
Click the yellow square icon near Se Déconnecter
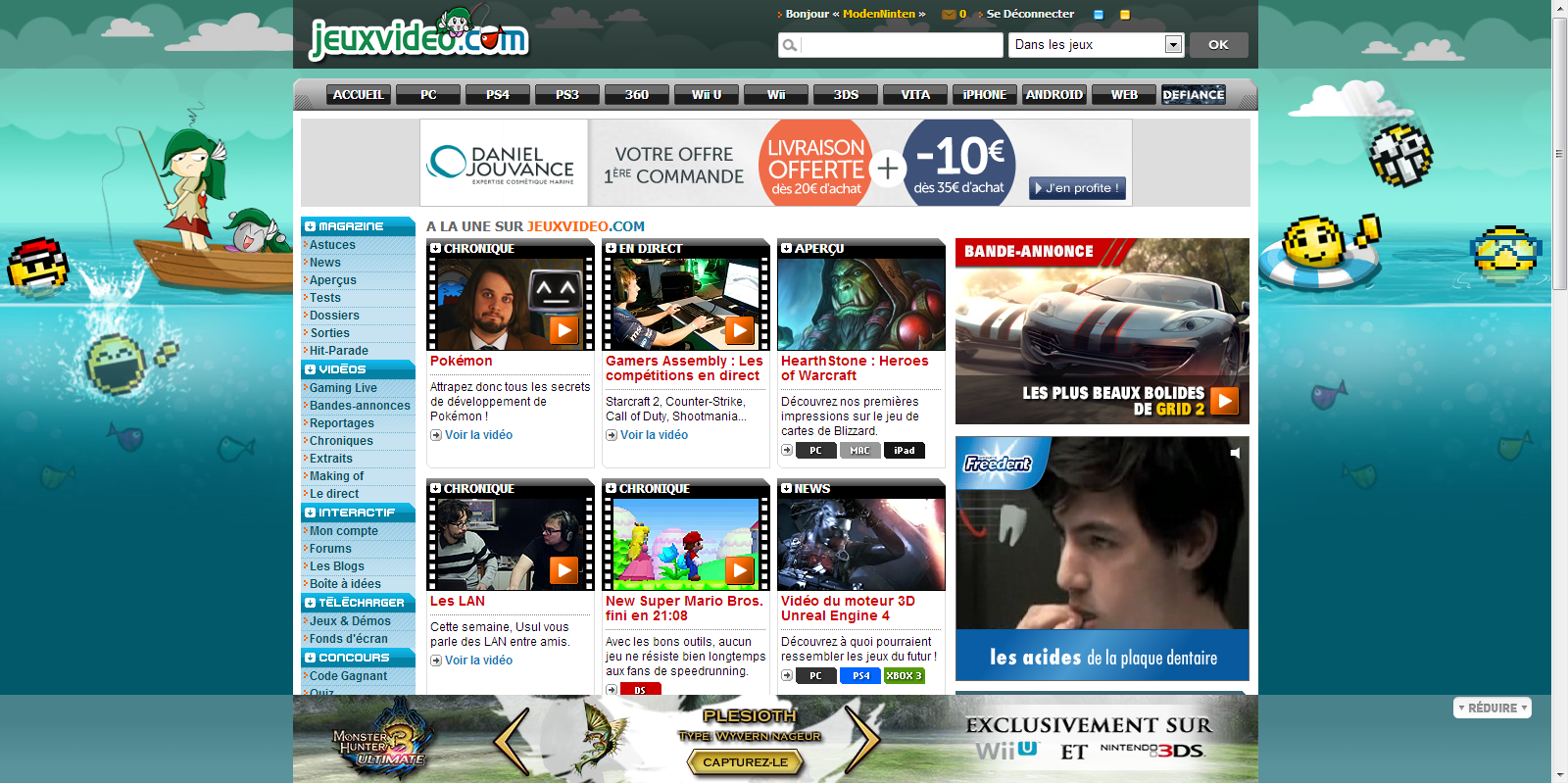click(1125, 15)
